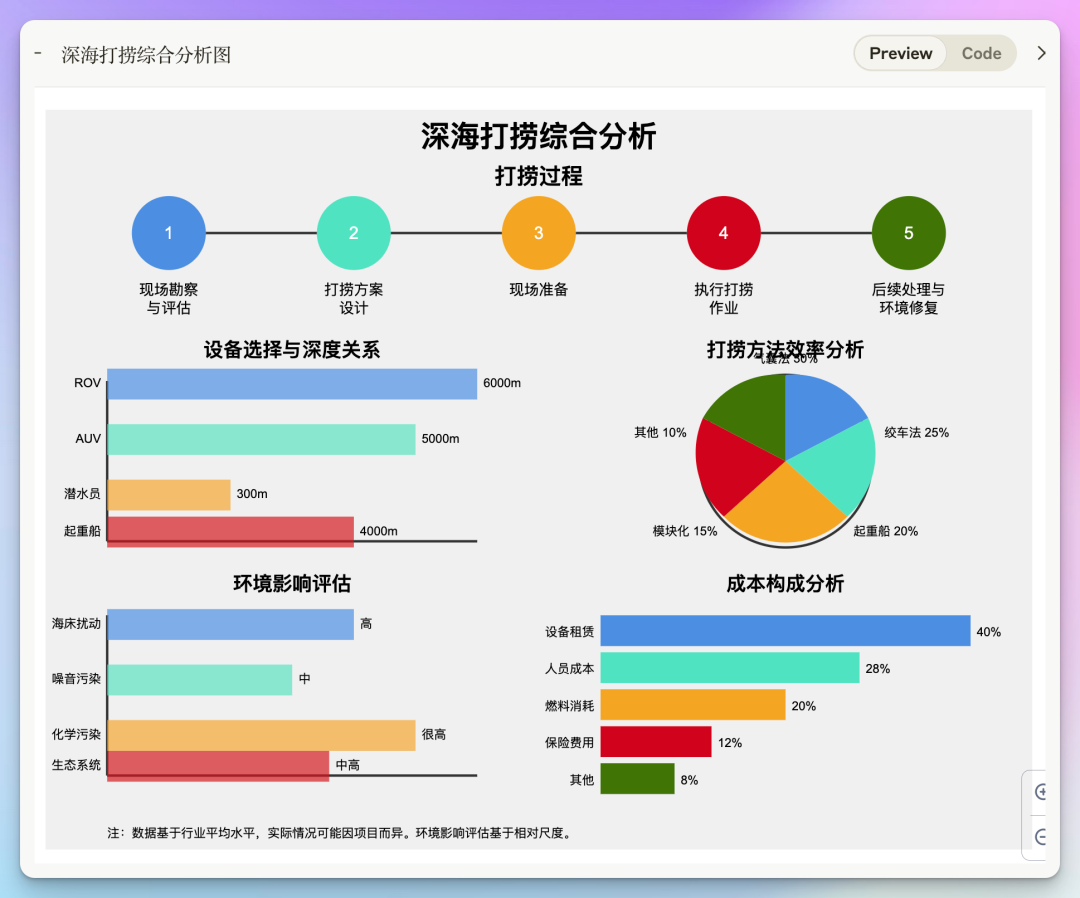Switch to the Preview view
This screenshot has height=898, width=1080.
[900, 54]
